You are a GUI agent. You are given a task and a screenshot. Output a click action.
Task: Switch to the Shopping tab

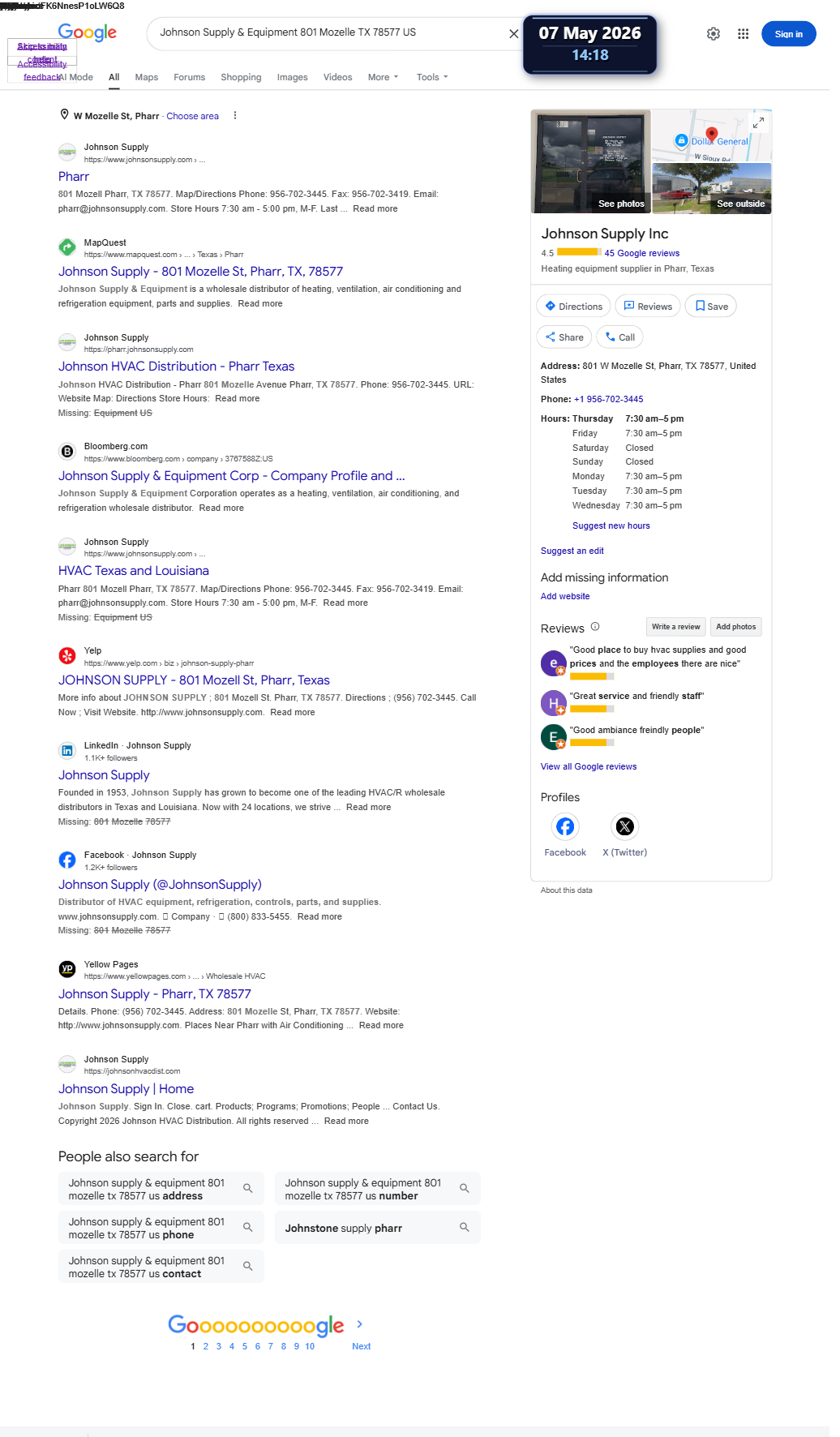[241, 77]
